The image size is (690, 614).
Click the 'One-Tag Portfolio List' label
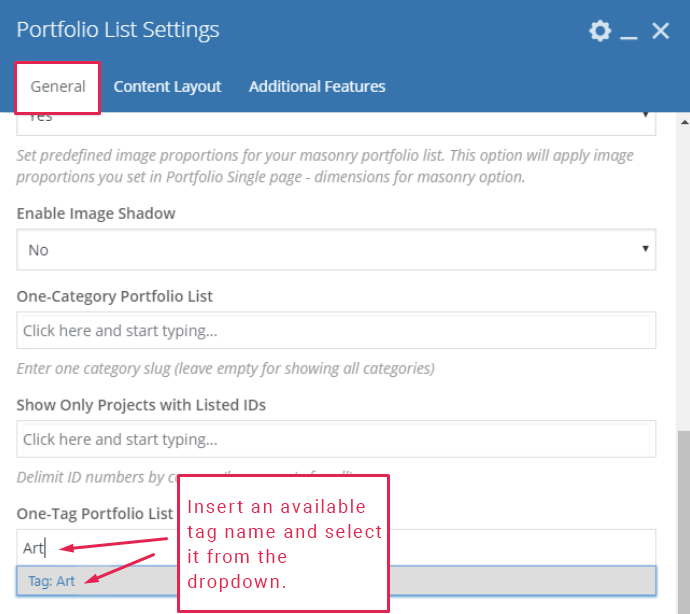coord(95,513)
